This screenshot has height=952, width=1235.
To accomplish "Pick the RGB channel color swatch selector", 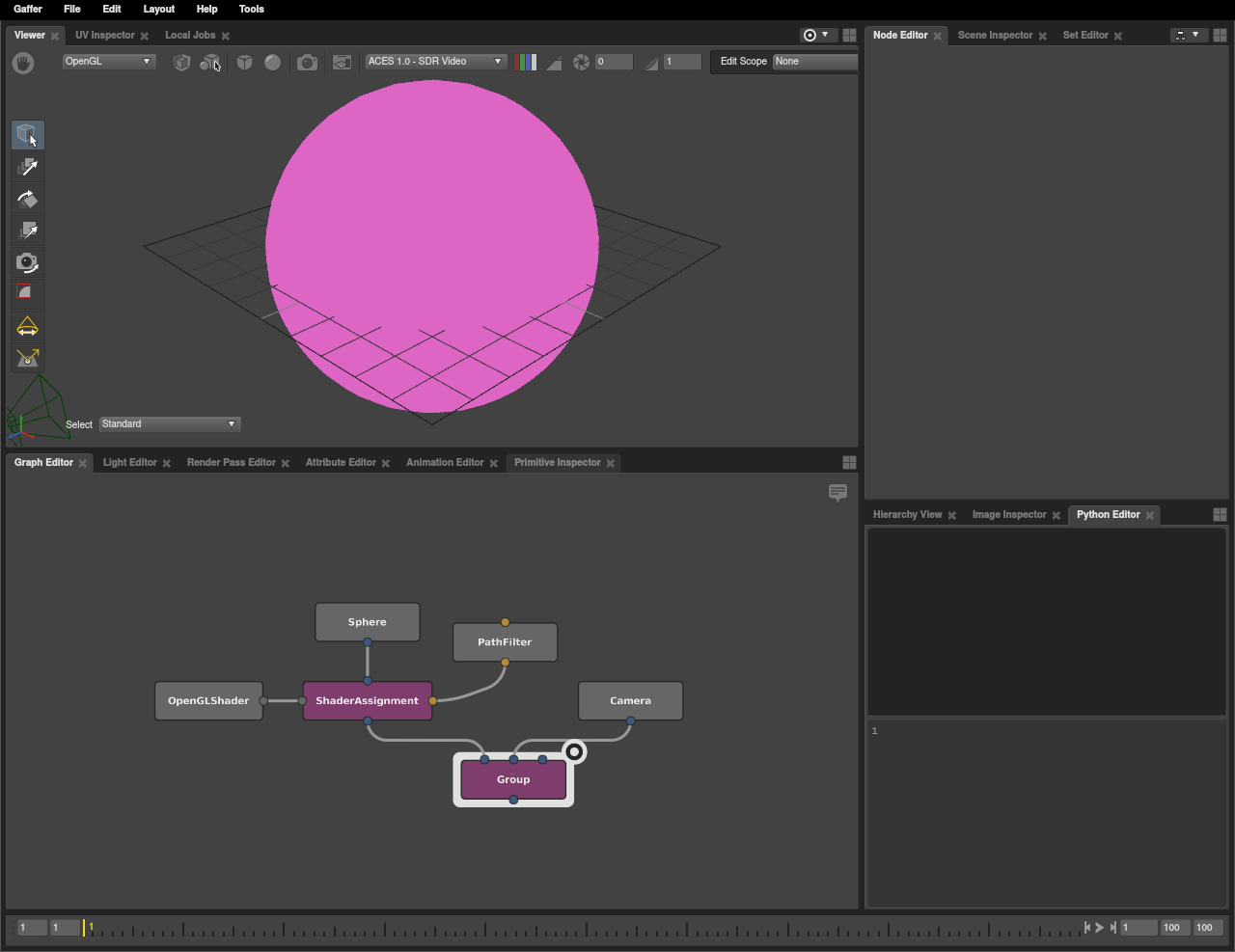I will [526, 62].
